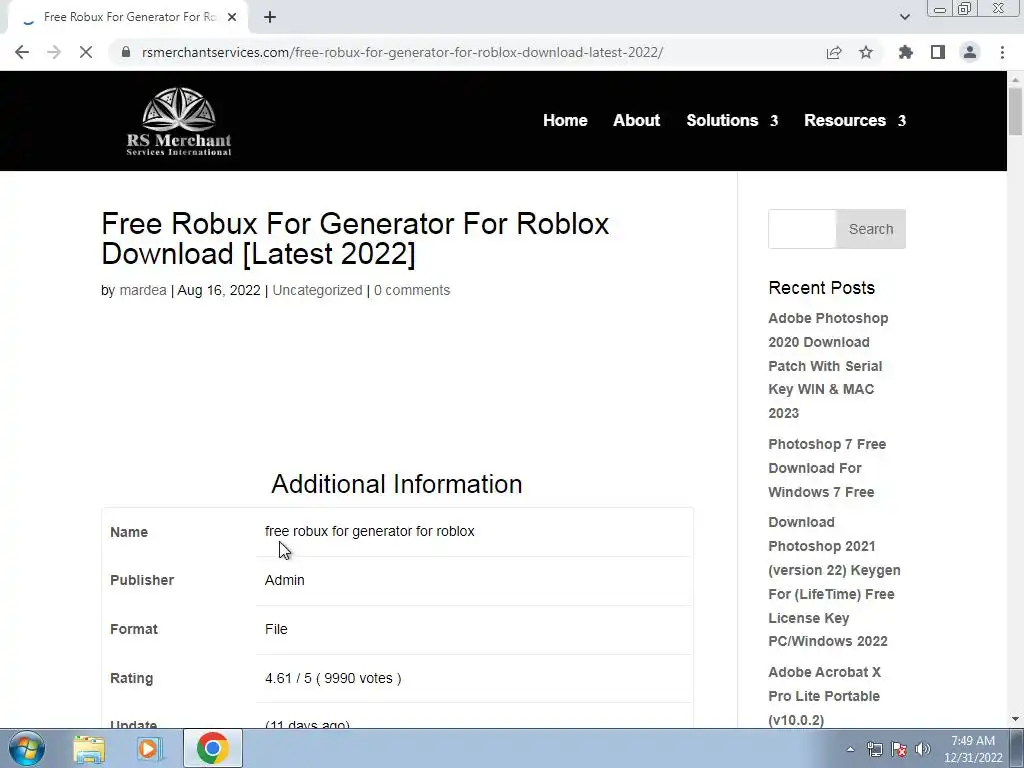Image resolution: width=1024 pixels, height=768 pixels.
Task: Click the article title heading
Action: click(355, 238)
